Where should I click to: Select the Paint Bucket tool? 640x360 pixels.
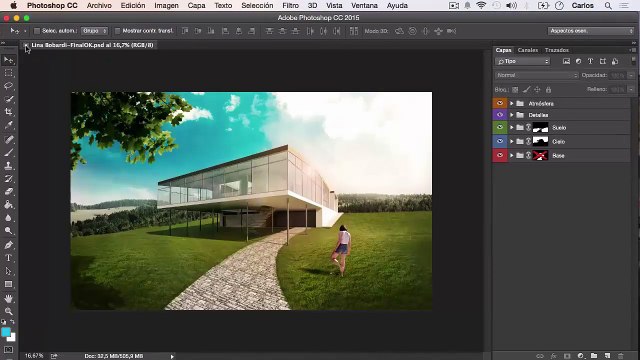(9, 205)
